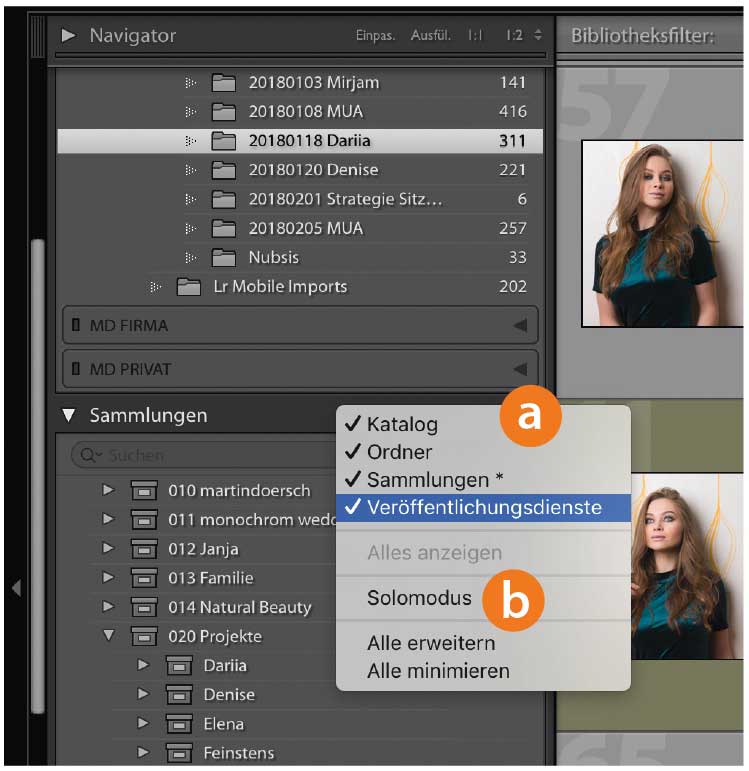Select photo count 311 of Dariia
The height and width of the screenshot is (771, 749).
coord(512,141)
